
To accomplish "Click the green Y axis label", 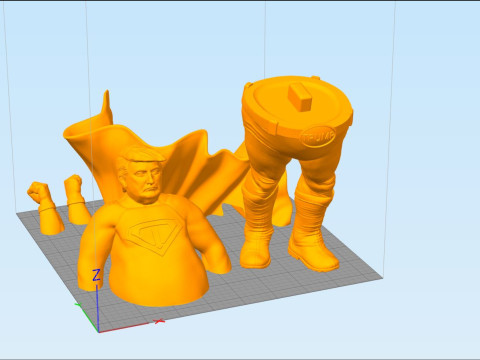I will (x=78, y=304).
